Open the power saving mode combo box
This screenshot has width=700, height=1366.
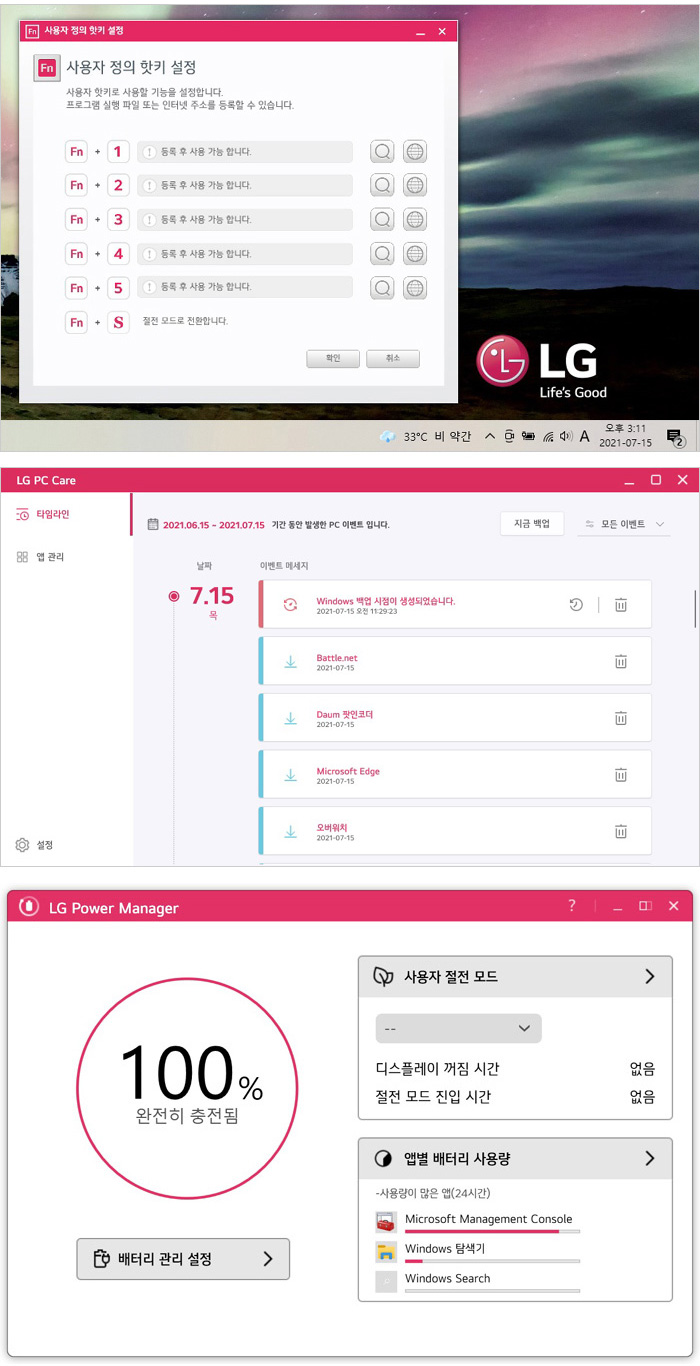coord(458,1028)
